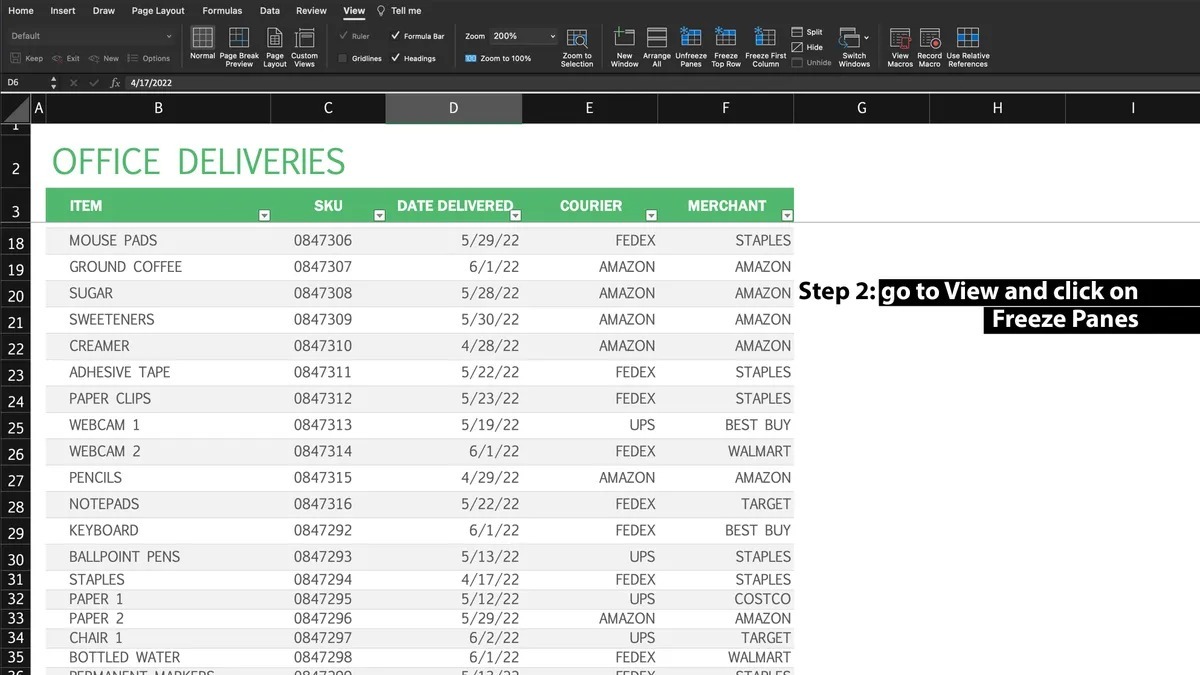Select column E header
The width and height of the screenshot is (1200, 675).
(x=589, y=108)
